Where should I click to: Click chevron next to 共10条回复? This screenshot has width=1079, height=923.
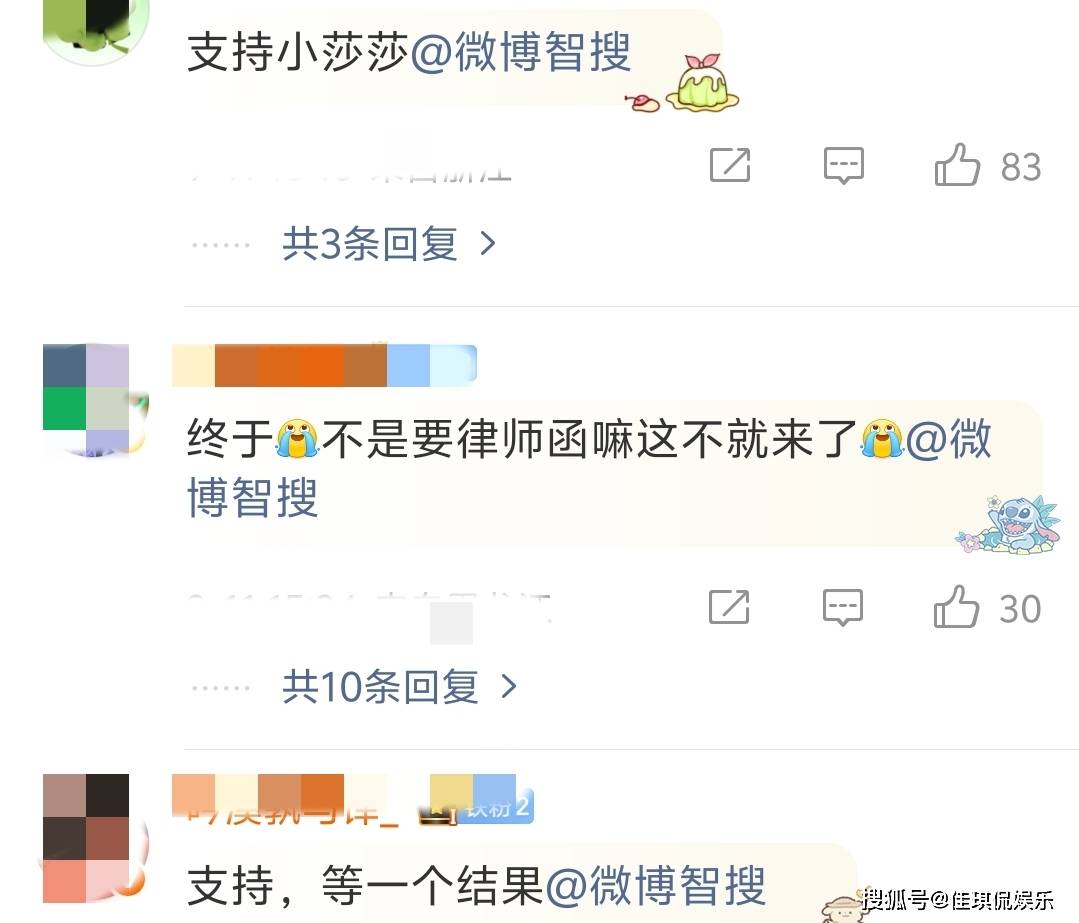[x=509, y=686]
